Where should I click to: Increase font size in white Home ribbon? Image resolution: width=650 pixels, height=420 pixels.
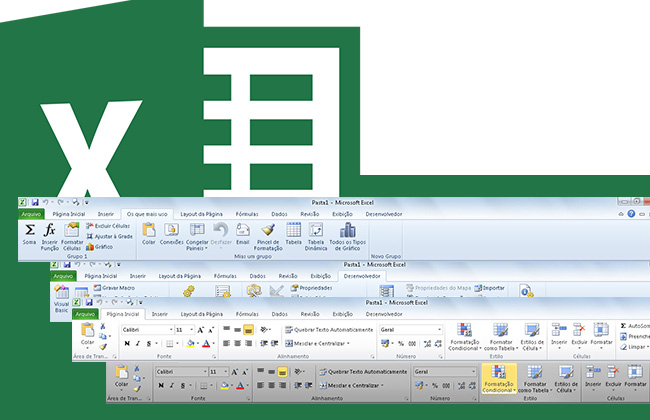pos(201,330)
